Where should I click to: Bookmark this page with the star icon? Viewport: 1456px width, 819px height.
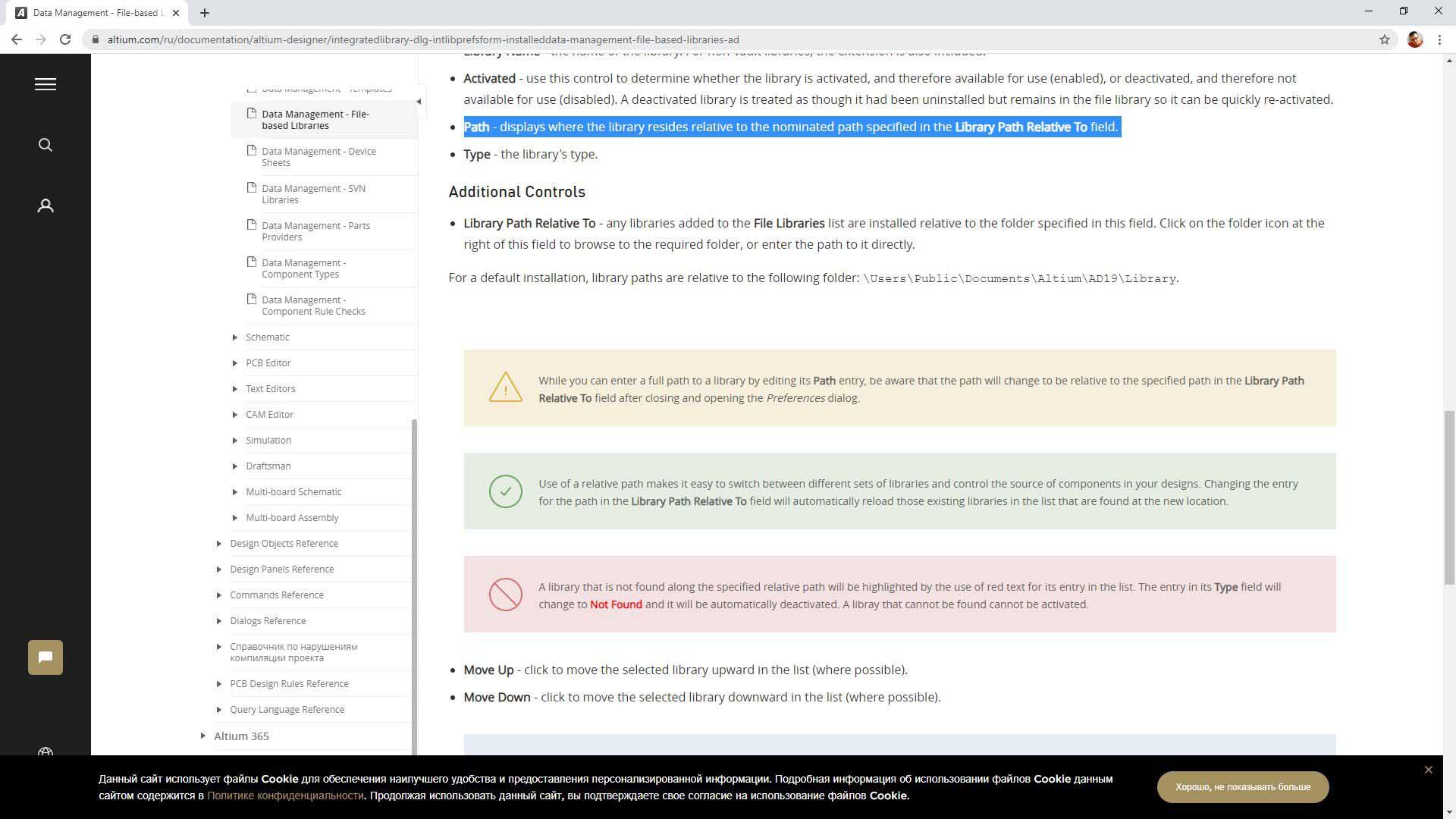[1385, 39]
